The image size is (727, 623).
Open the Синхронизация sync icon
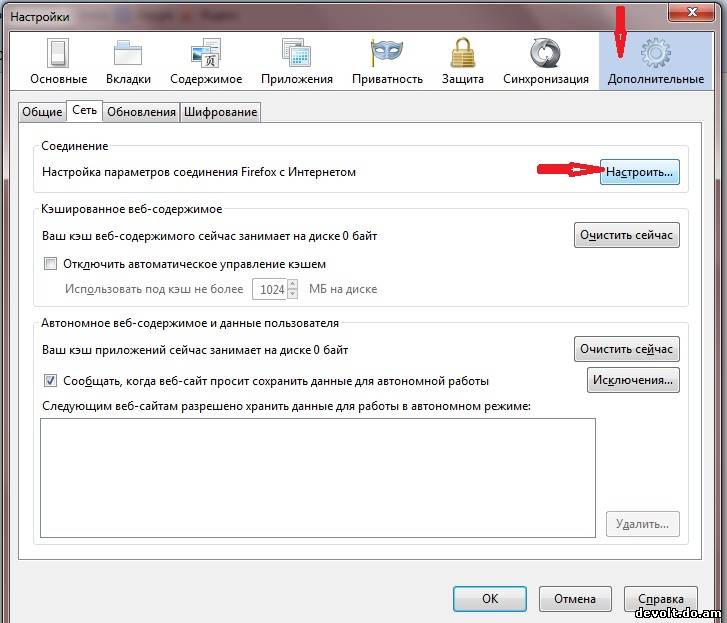(x=546, y=53)
